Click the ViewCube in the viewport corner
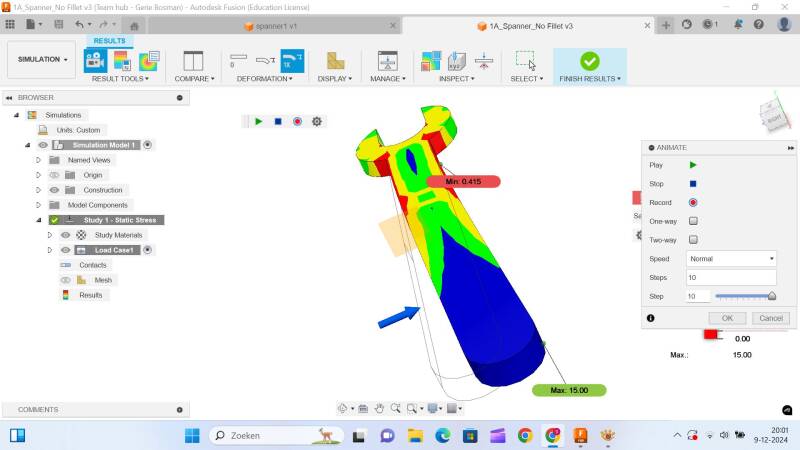The image size is (800, 450). pos(774,116)
